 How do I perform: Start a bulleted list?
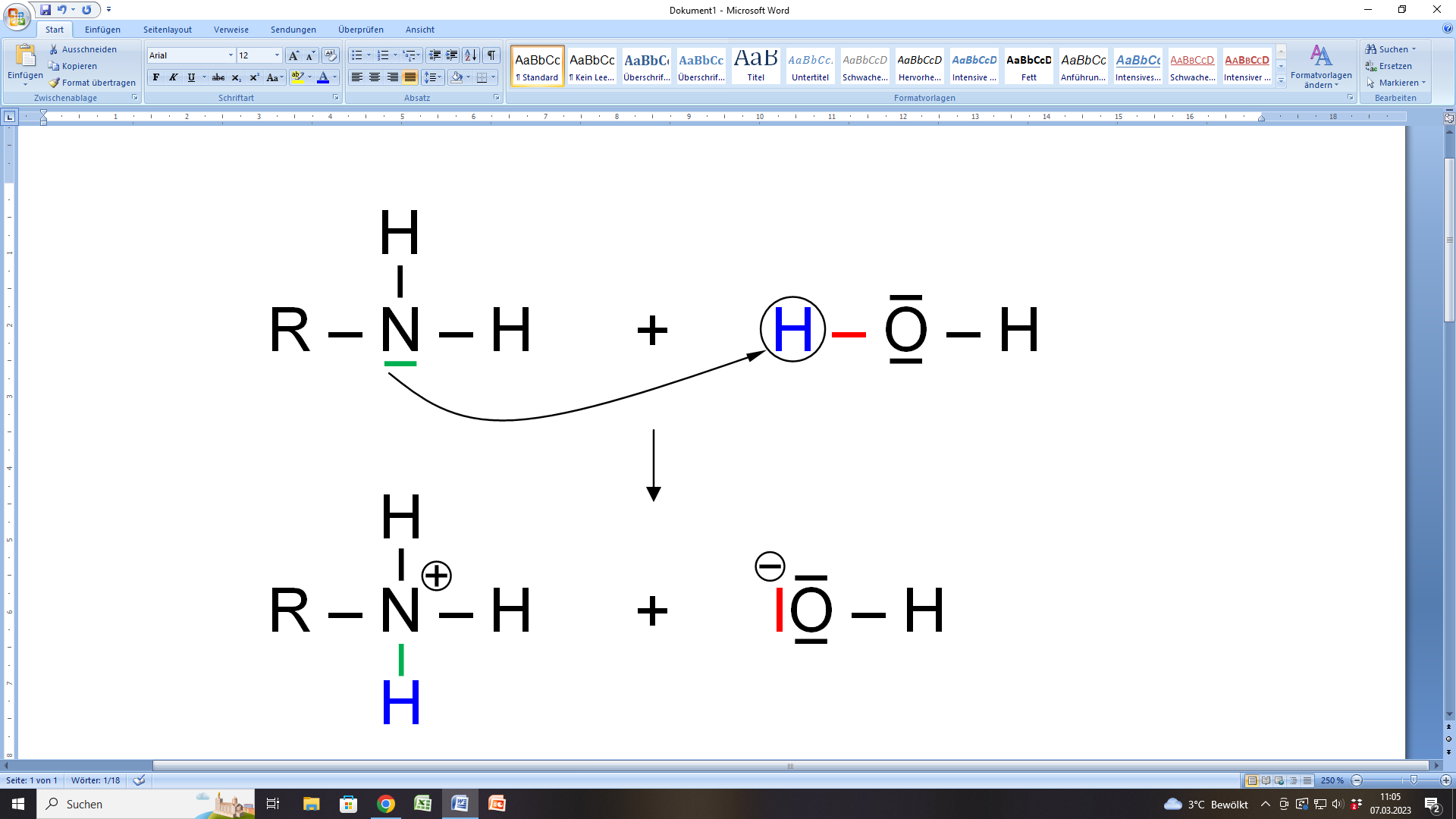[357, 55]
